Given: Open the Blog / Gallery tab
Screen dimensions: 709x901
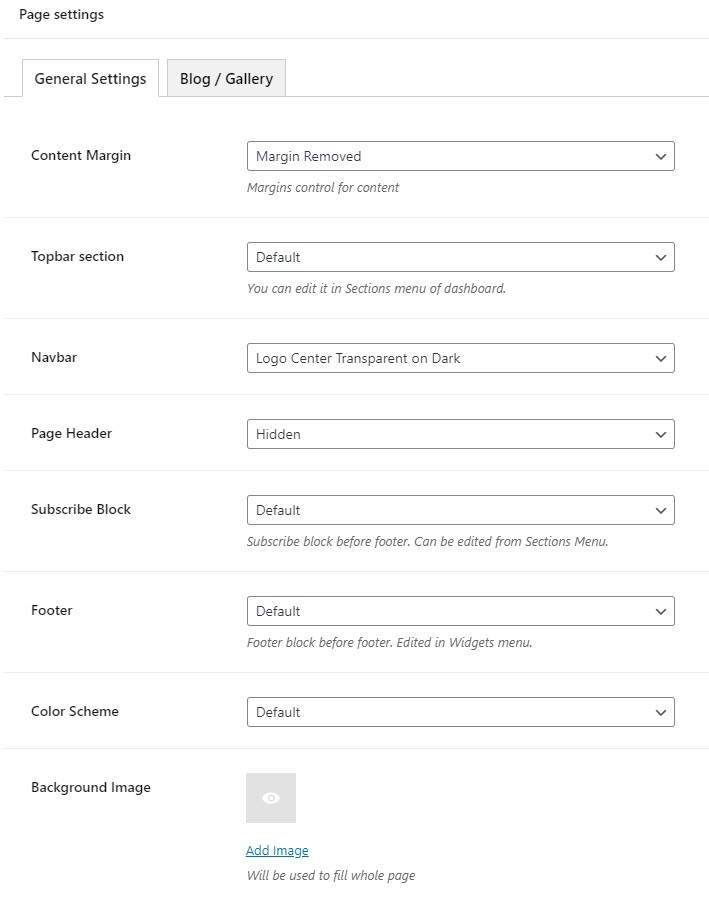Looking at the screenshot, I should (x=226, y=78).
